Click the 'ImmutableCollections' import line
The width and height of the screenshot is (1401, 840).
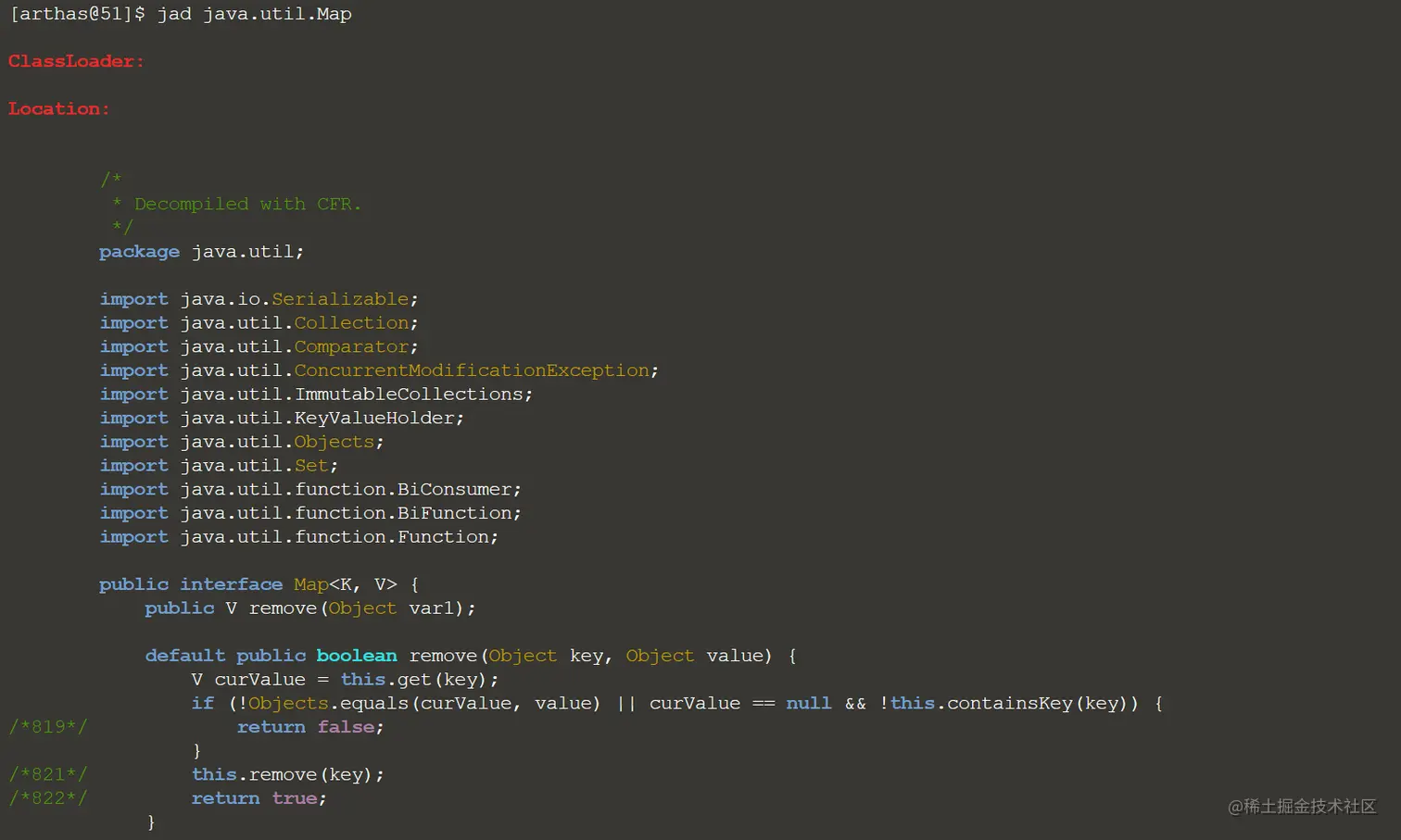click(316, 395)
